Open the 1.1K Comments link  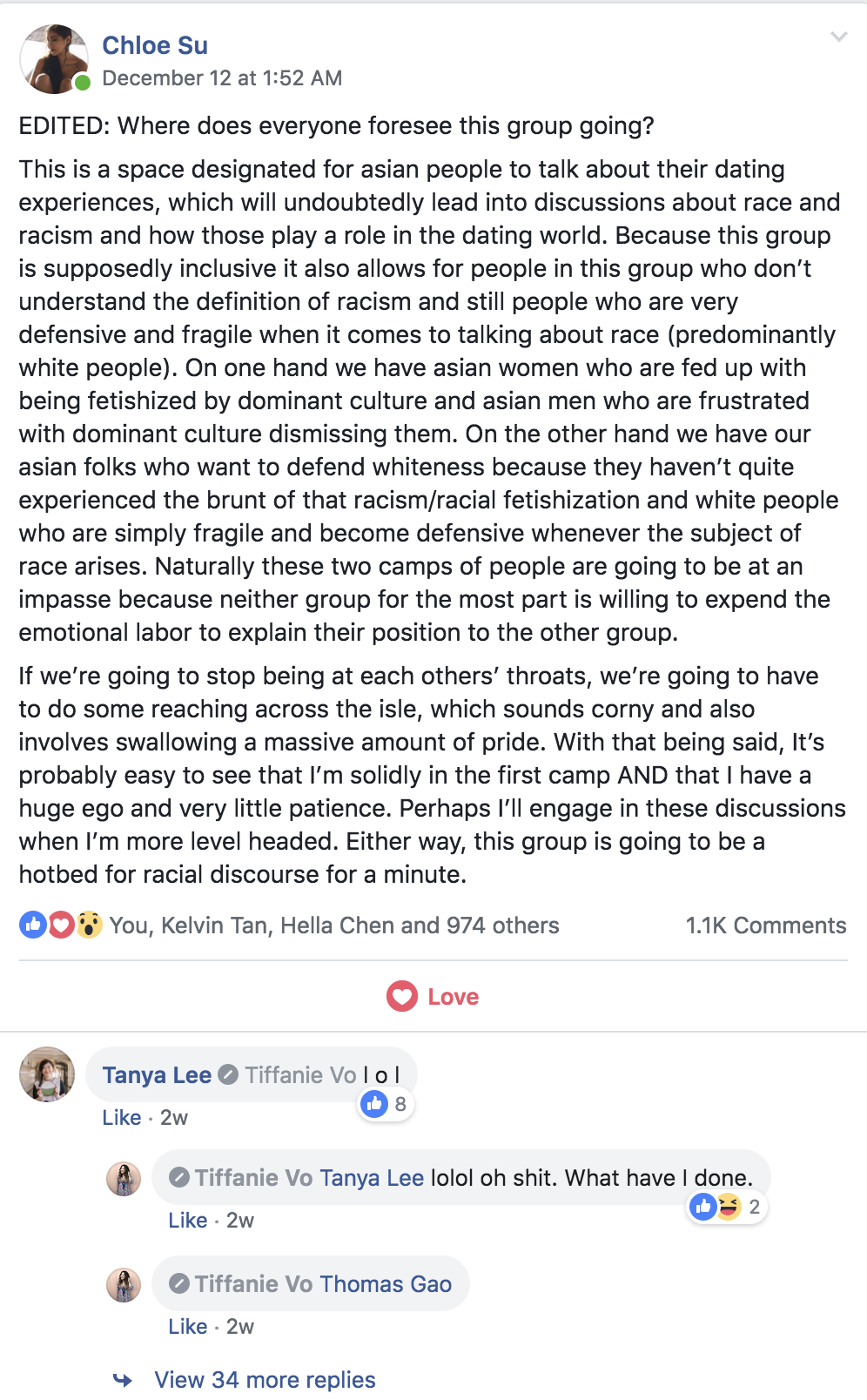tap(766, 925)
